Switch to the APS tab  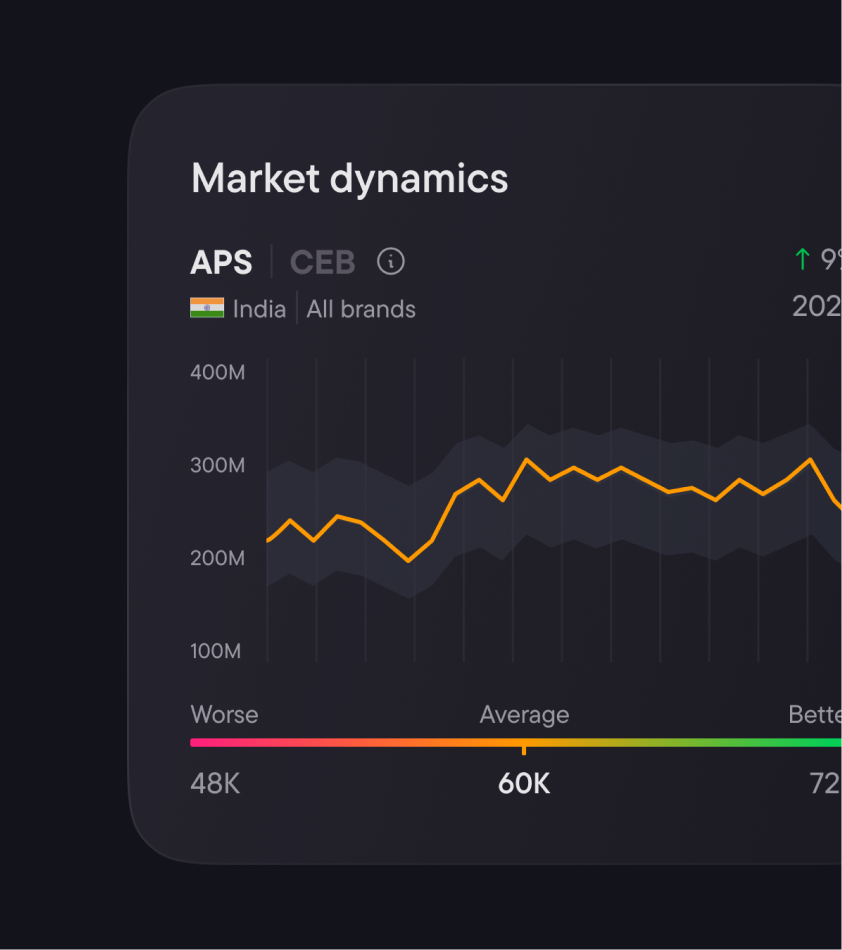pos(221,262)
